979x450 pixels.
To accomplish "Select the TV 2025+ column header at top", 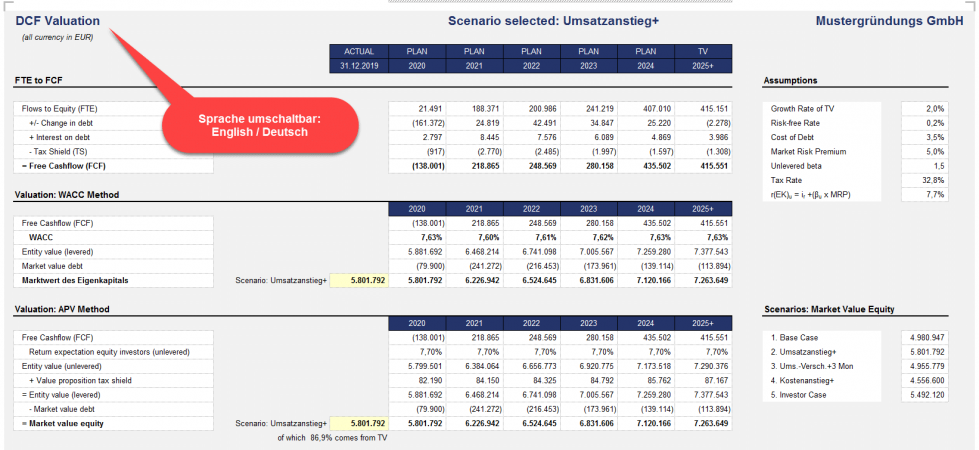I will coord(706,58).
